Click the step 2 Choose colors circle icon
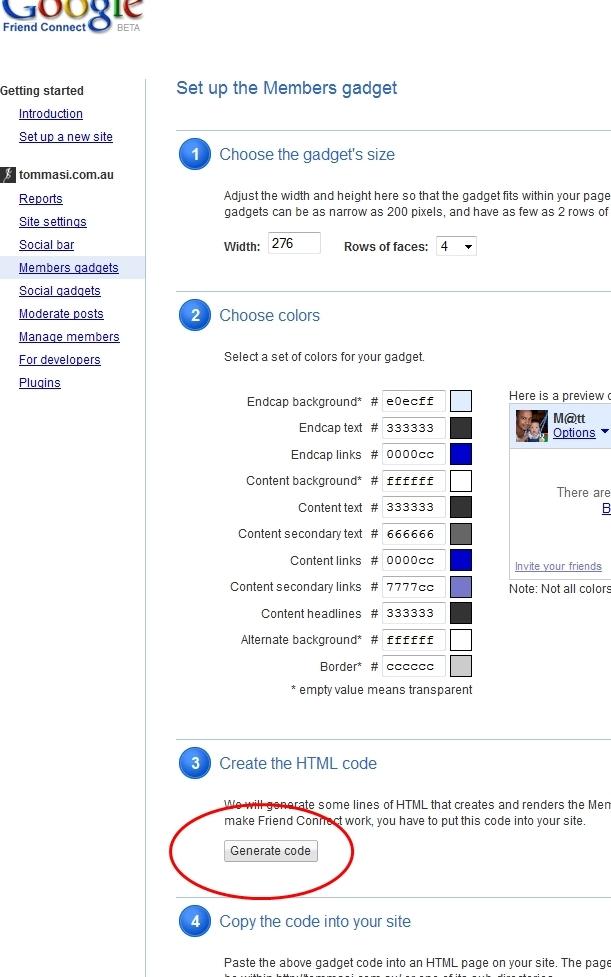 pyautogui.click(x=194, y=316)
